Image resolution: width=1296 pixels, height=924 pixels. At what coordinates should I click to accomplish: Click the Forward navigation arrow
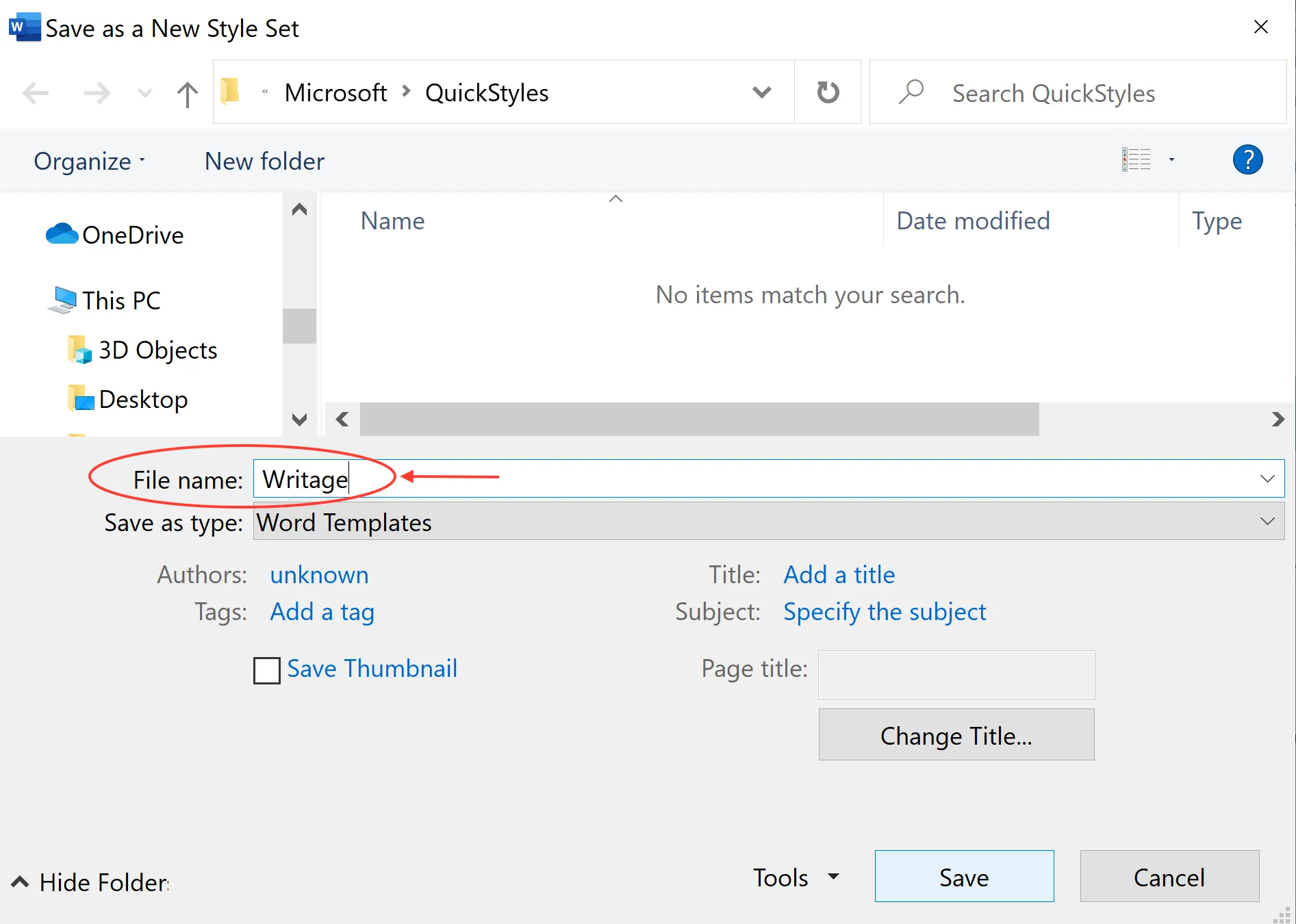point(97,93)
